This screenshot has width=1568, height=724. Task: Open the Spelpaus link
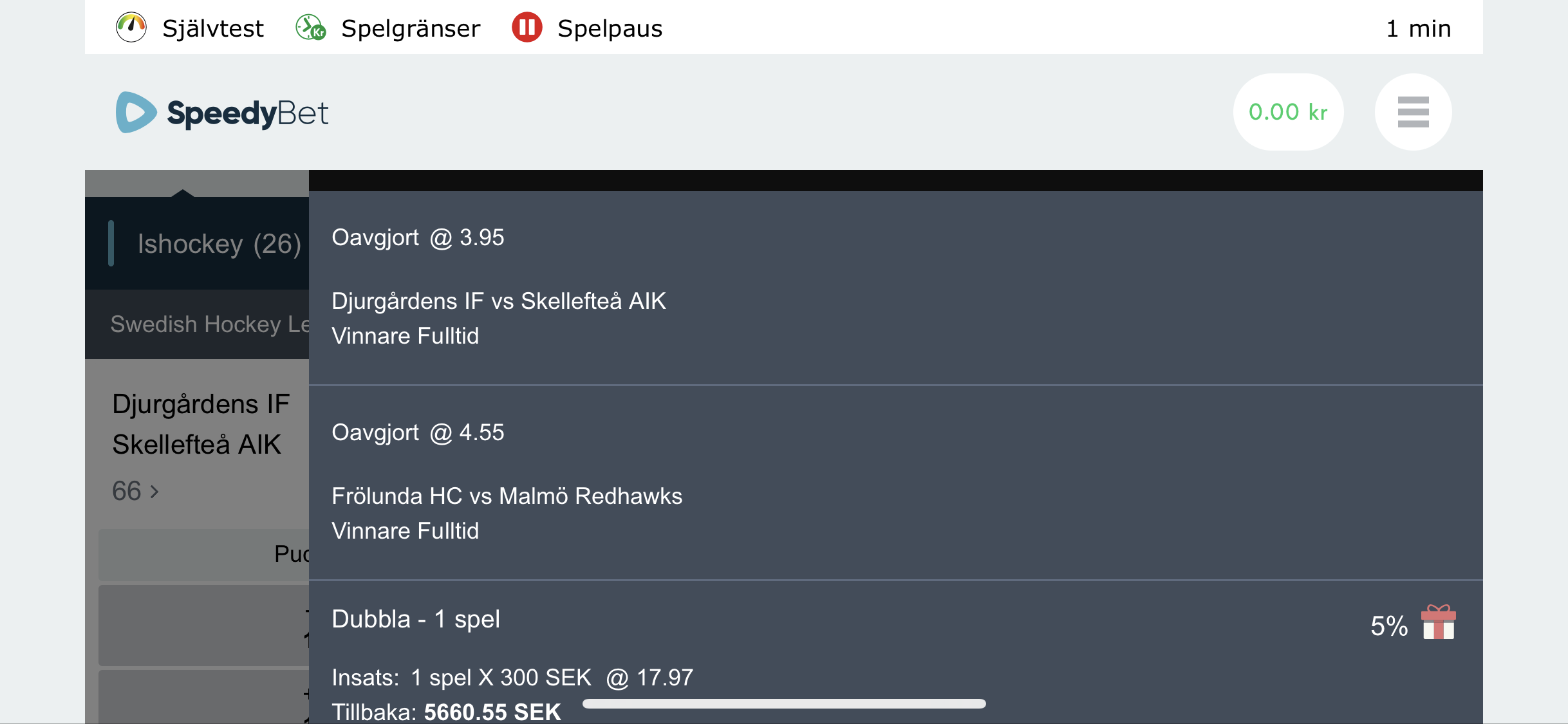tap(610, 28)
